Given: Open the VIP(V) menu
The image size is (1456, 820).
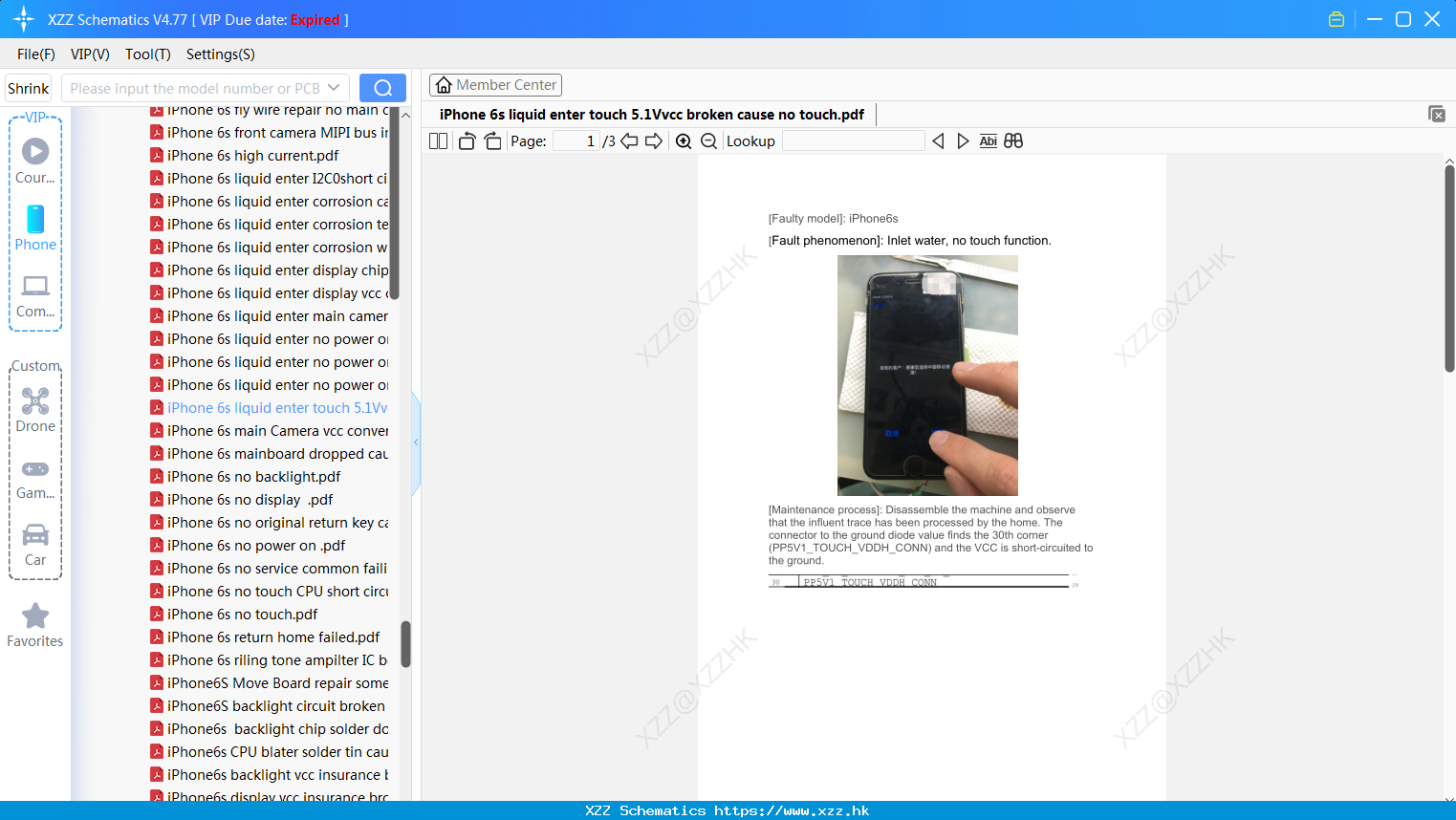Looking at the screenshot, I should pos(90,54).
